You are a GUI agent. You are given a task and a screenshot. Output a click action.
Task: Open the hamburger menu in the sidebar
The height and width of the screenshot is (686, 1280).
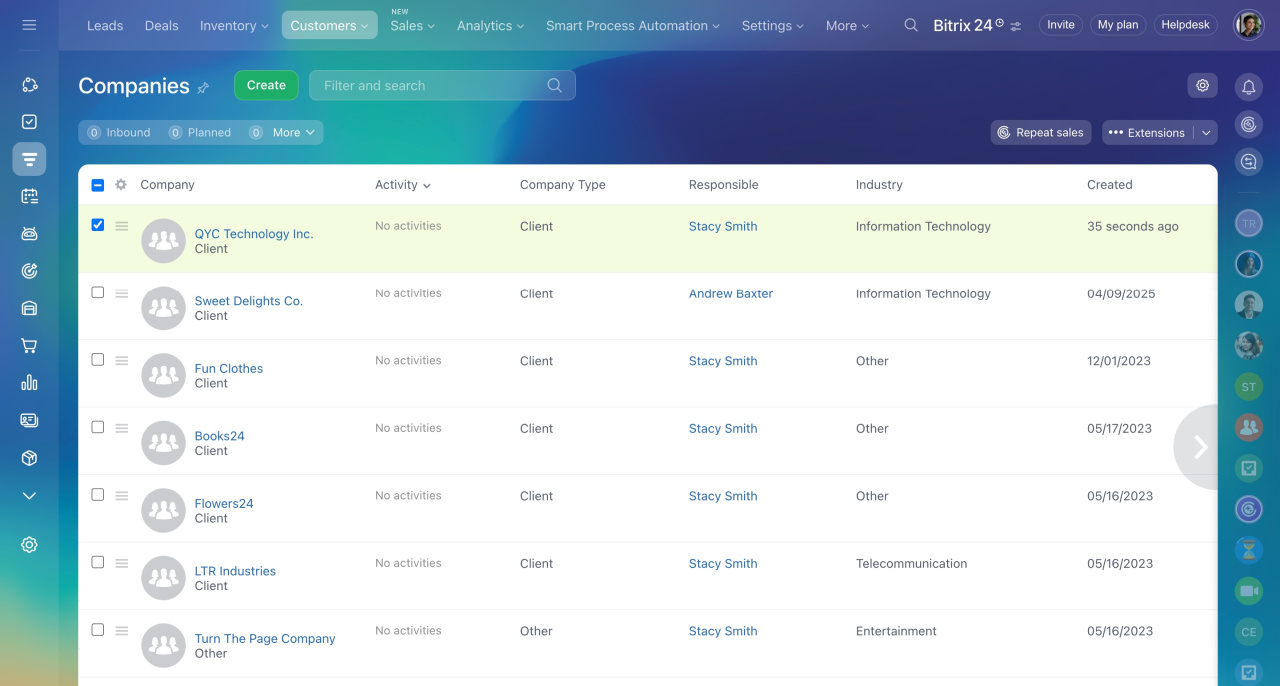[x=29, y=25]
